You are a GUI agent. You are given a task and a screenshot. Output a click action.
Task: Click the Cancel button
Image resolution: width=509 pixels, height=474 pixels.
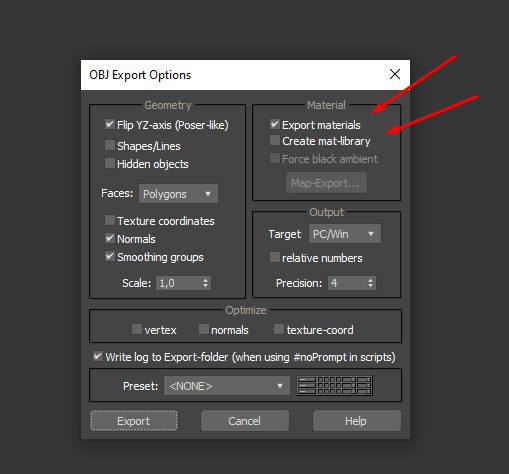245,421
